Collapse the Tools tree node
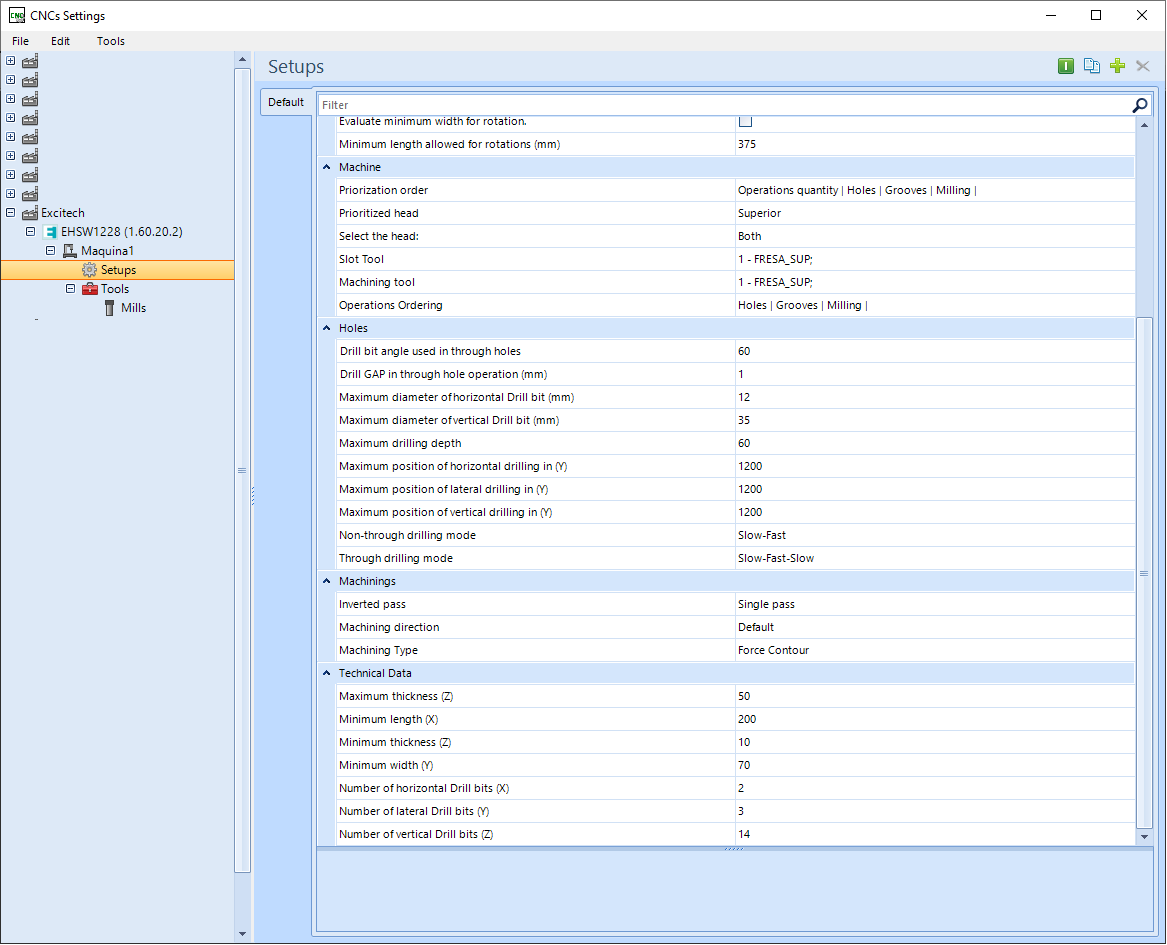The image size is (1167, 945). click(x=70, y=289)
